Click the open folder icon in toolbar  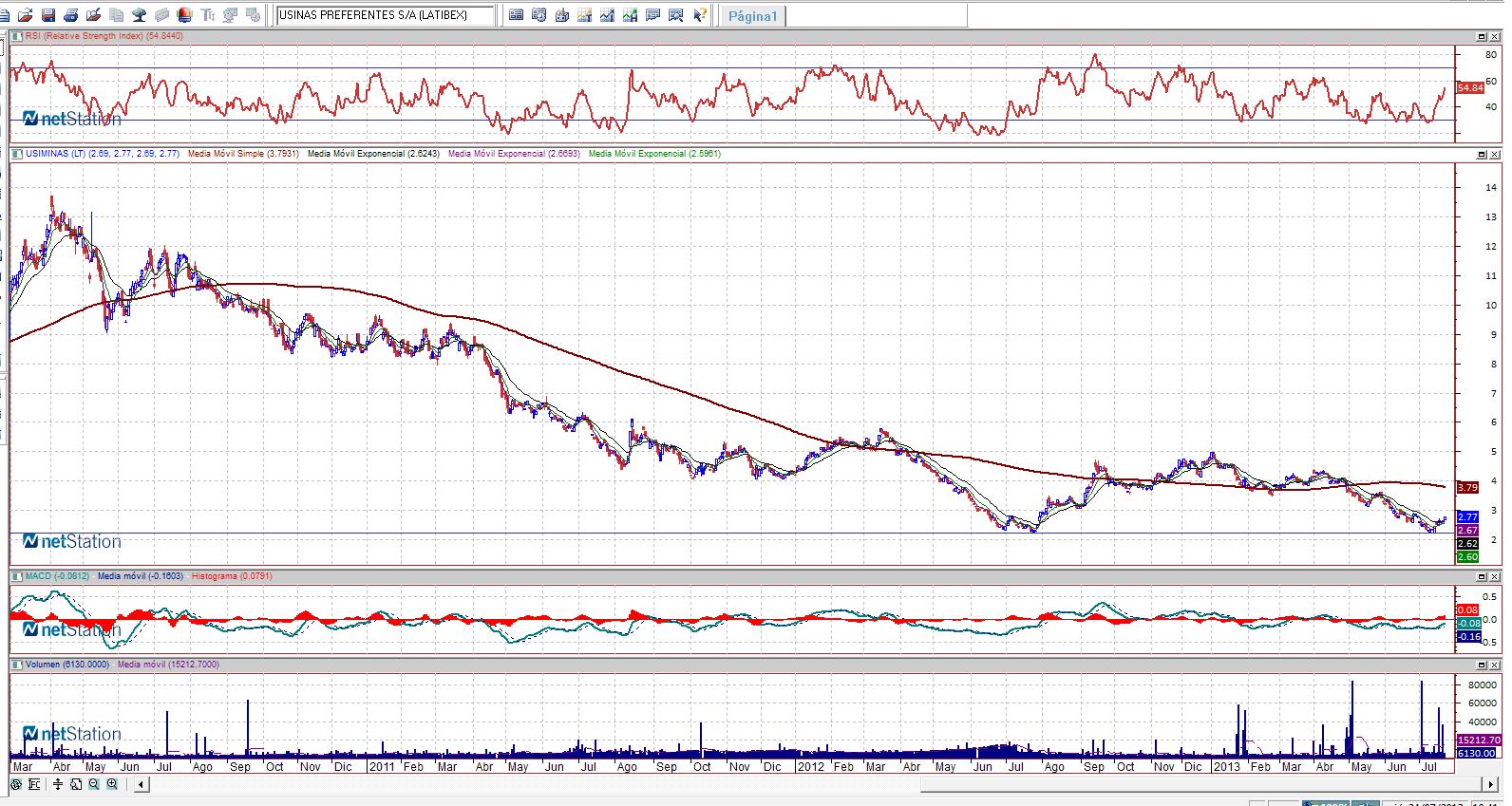tap(25, 15)
